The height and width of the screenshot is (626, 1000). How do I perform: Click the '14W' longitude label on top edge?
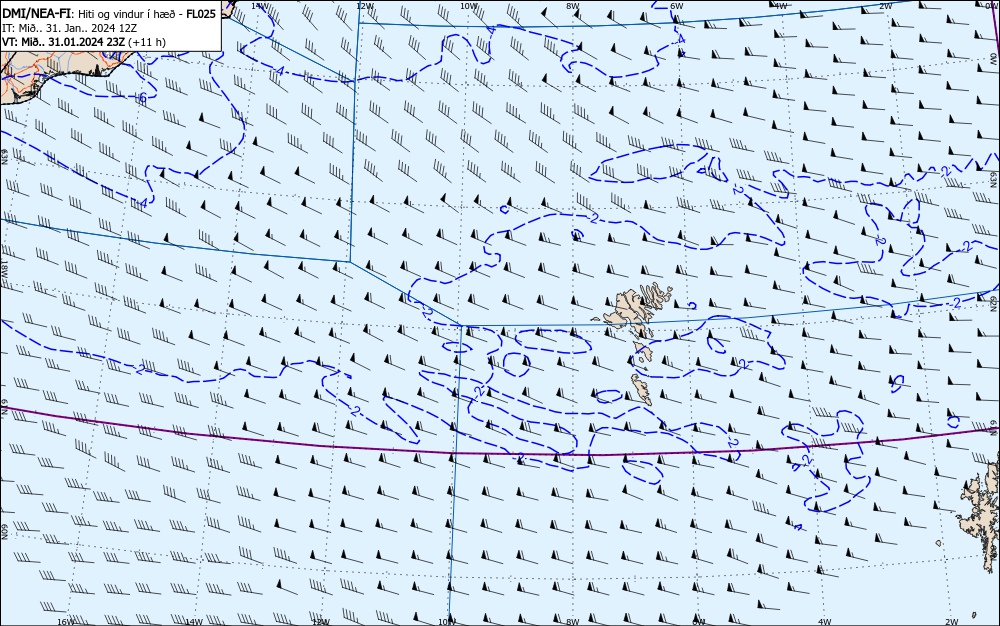(x=260, y=5)
